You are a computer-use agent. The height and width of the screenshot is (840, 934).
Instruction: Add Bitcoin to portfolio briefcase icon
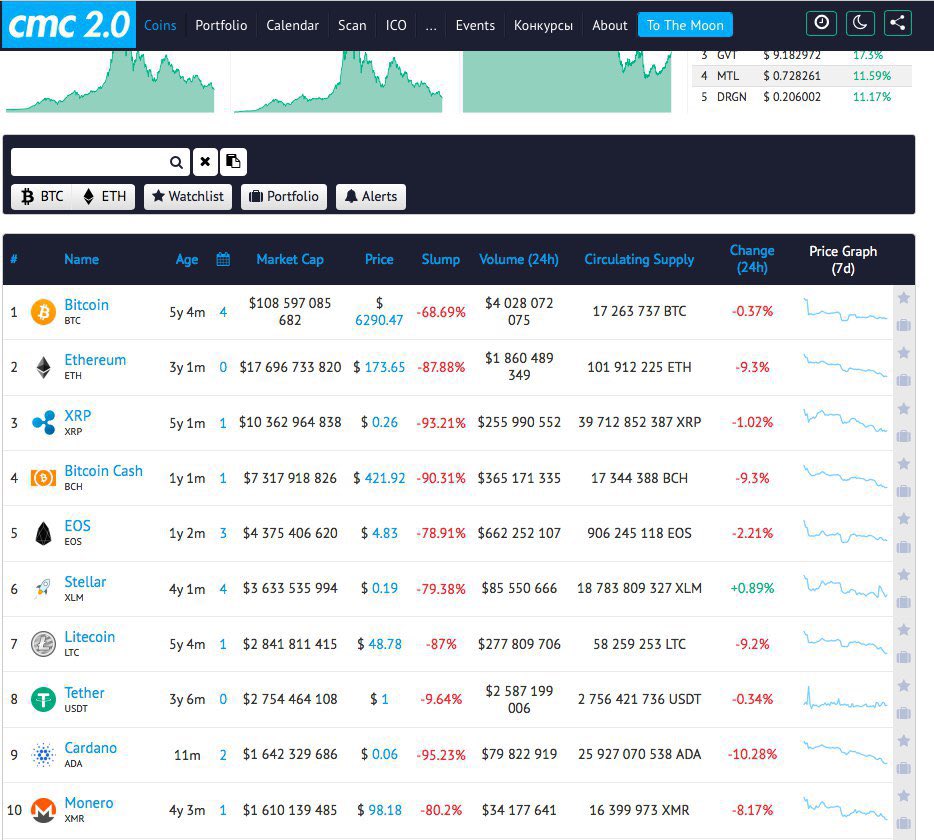[x=904, y=325]
